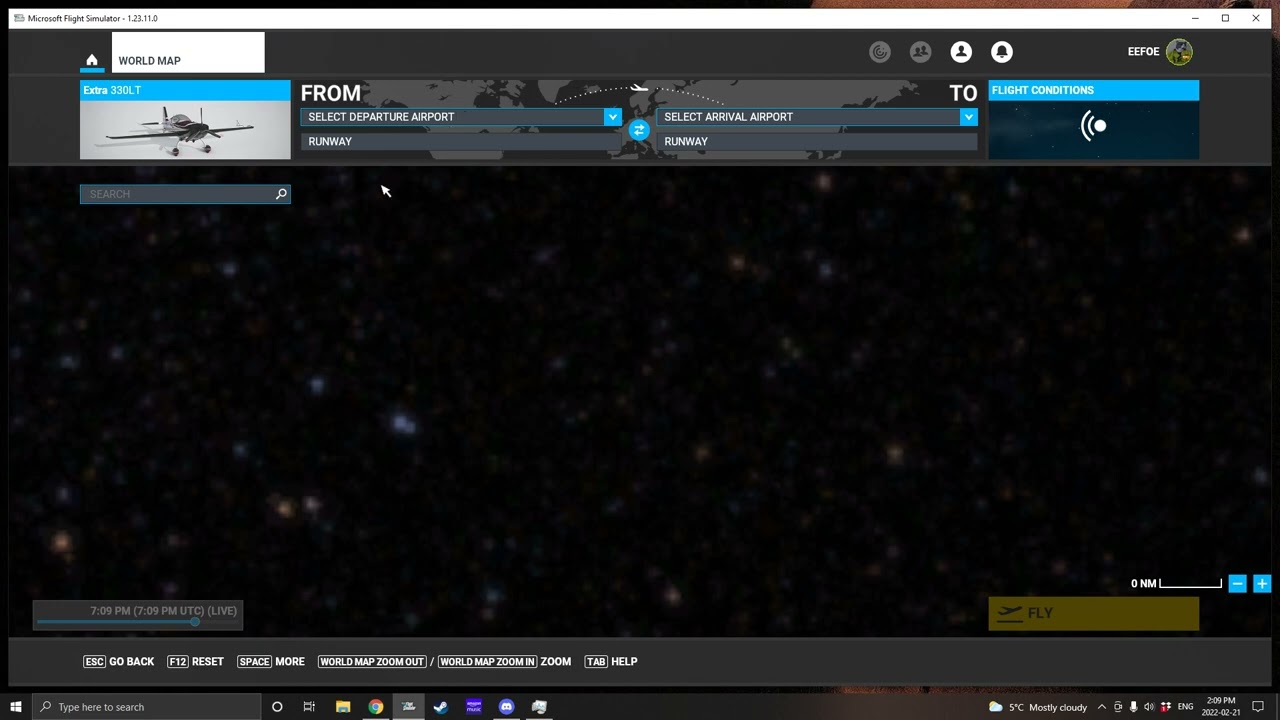The height and width of the screenshot is (720, 1280).
Task: Open Steam from taskbar
Action: coord(441,707)
